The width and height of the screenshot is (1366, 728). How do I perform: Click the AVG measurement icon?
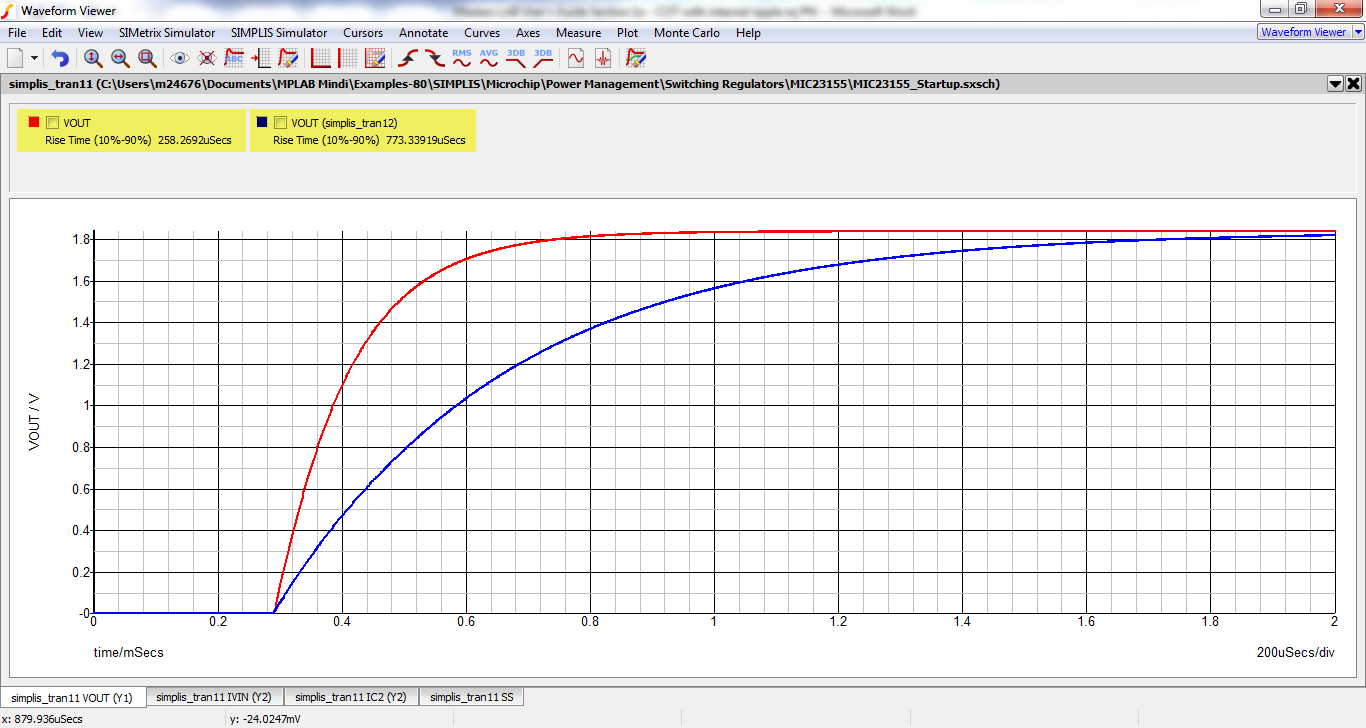click(489, 58)
